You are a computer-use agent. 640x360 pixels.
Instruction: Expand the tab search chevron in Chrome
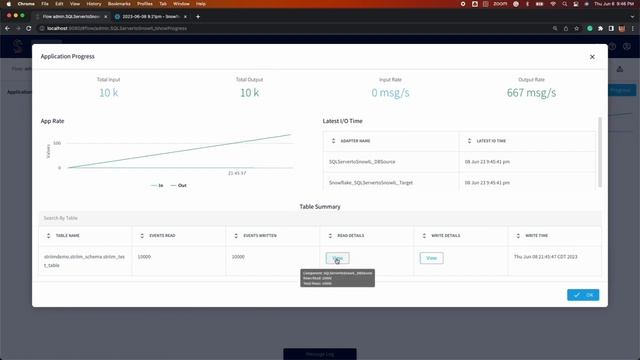633,17
